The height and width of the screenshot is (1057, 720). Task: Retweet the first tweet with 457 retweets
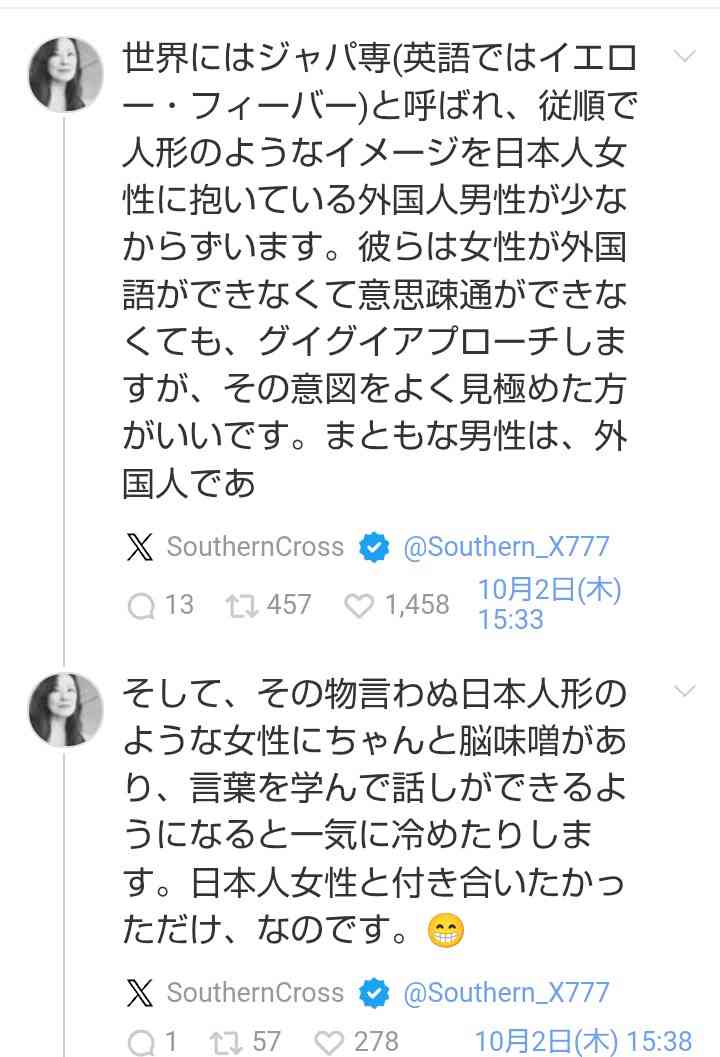tap(237, 605)
